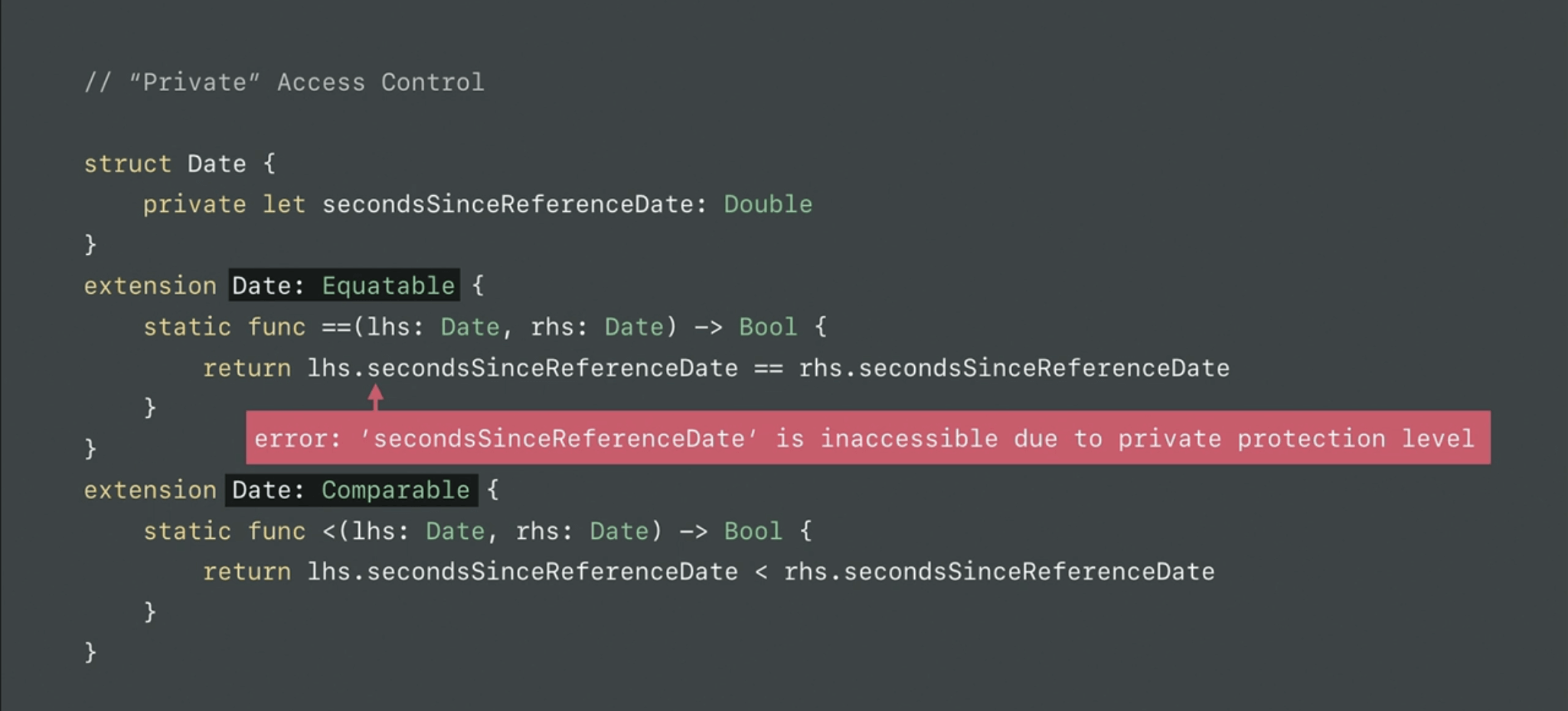Click the red error arrow pointer
The height and width of the screenshot is (711, 1568).
click(375, 396)
